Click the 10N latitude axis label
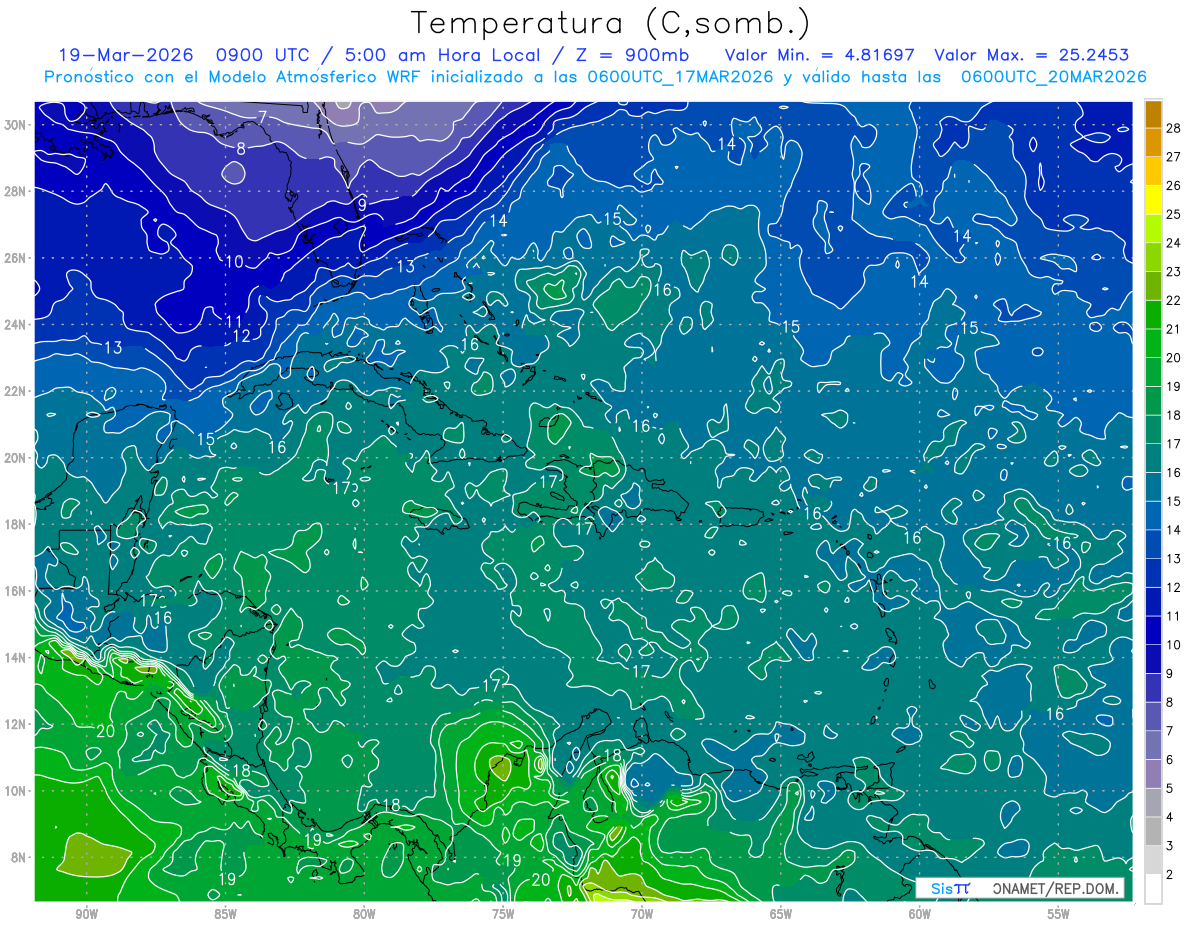 [x=17, y=791]
